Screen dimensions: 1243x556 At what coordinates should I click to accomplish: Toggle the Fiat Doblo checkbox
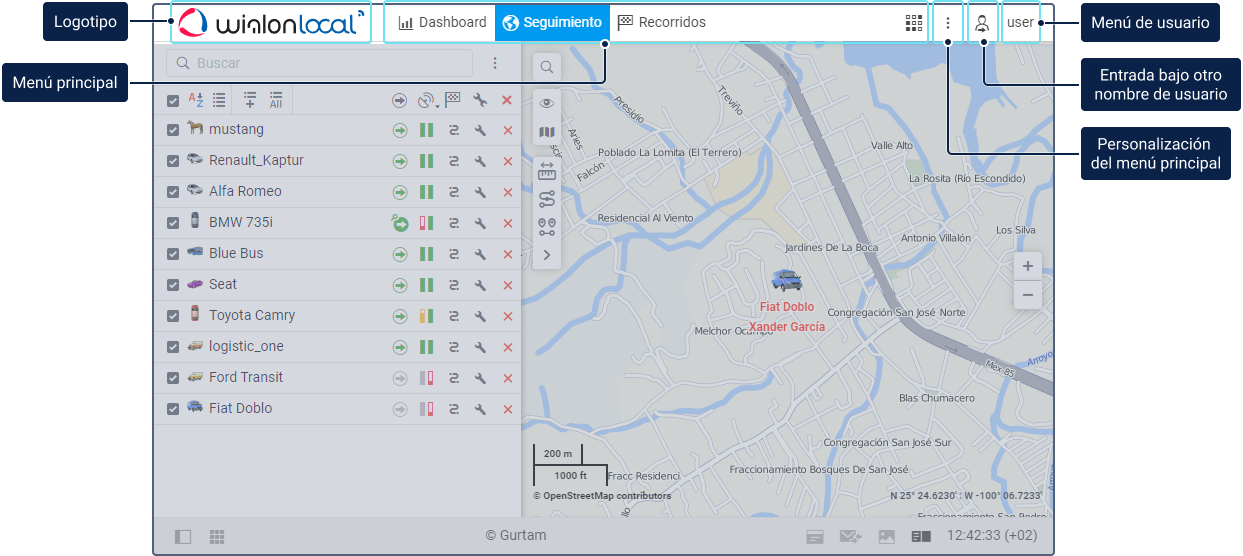pyautogui.click(x=173, y=409)
